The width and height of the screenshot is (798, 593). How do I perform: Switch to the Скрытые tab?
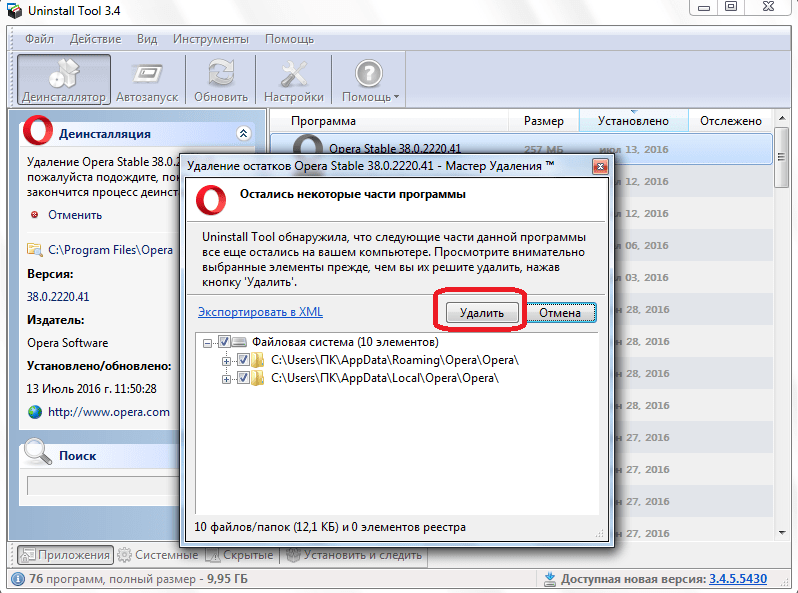tap(240, 555)
